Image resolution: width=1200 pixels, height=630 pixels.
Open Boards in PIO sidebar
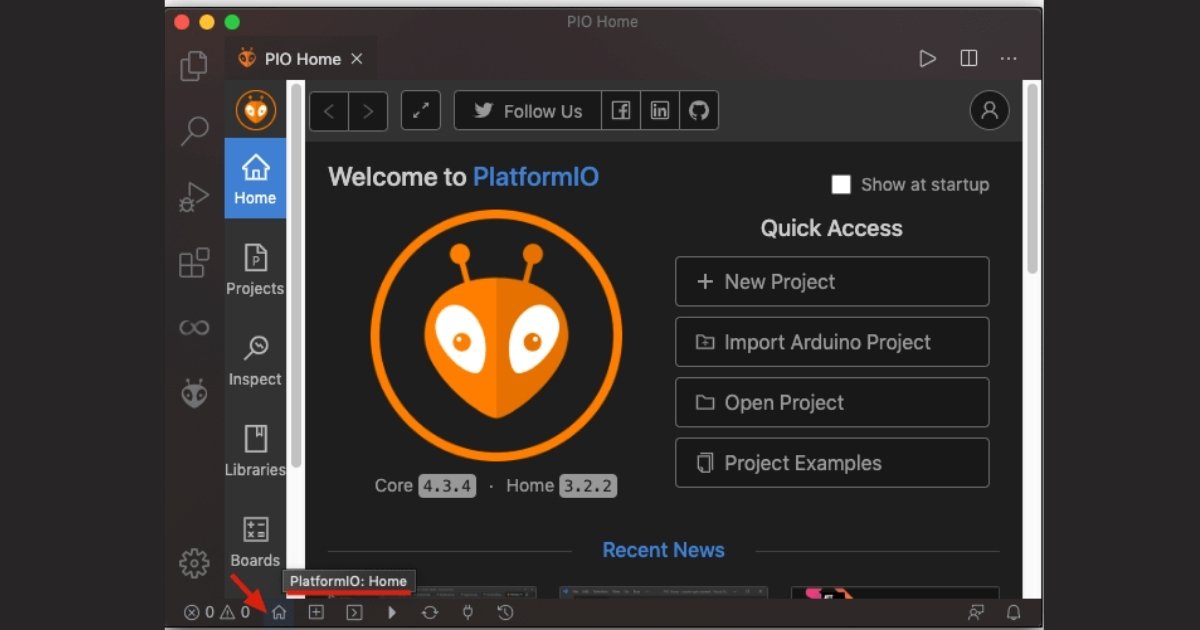coord(255,541)
